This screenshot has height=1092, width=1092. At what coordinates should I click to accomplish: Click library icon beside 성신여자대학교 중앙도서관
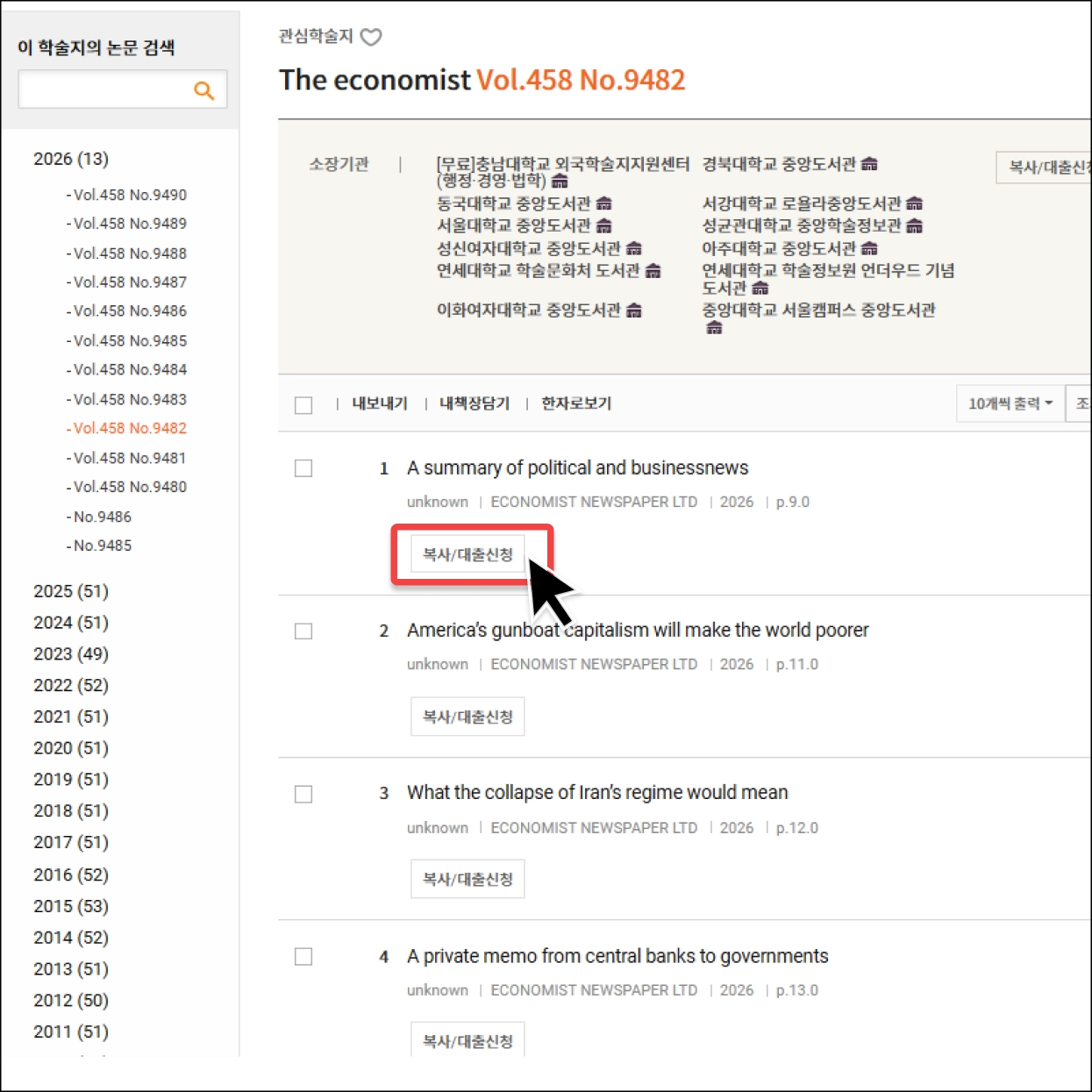pyautogui.click(x=634, y=248)
